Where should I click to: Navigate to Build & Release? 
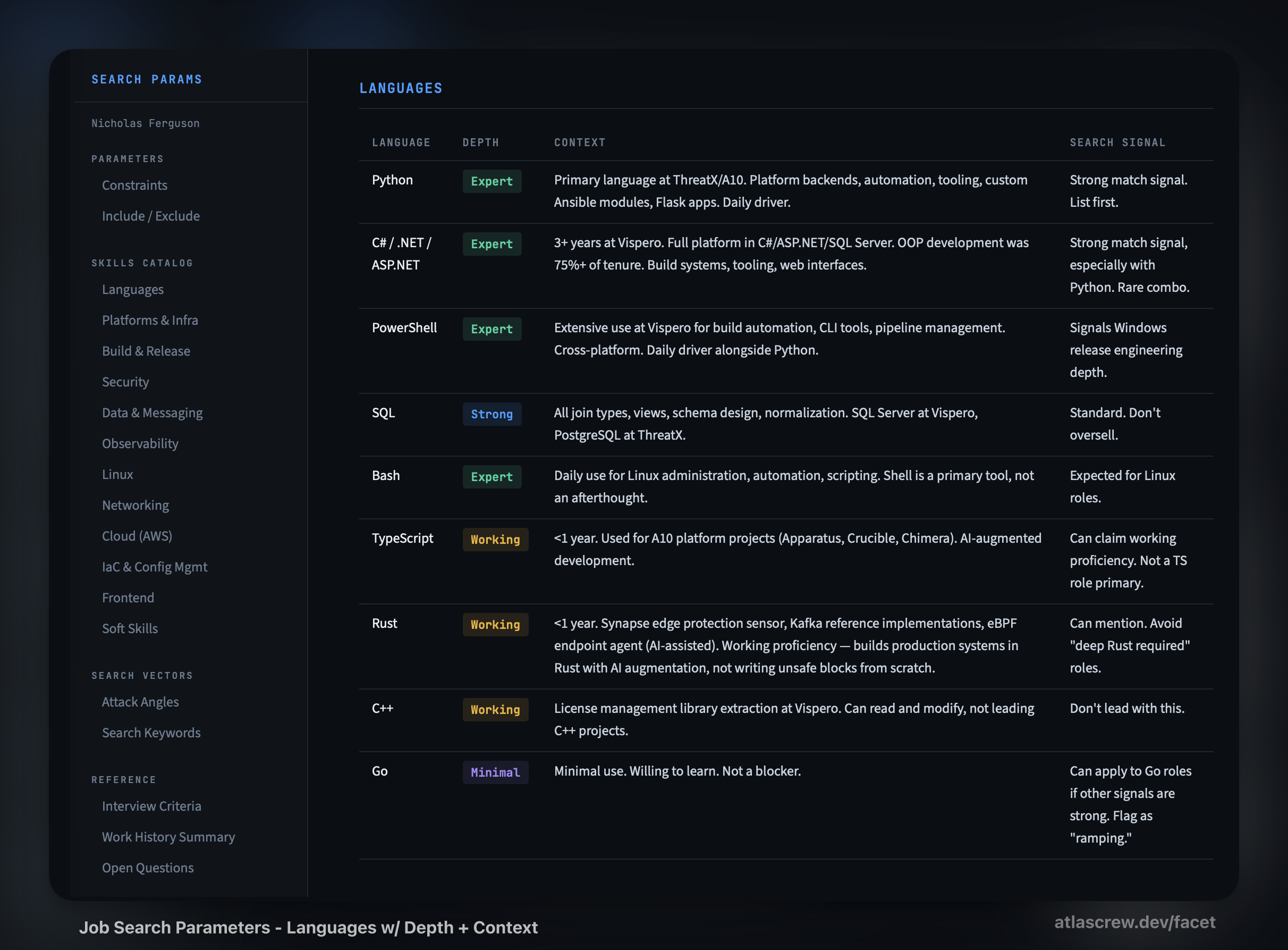pyautogui.click(x=146, y=351)
